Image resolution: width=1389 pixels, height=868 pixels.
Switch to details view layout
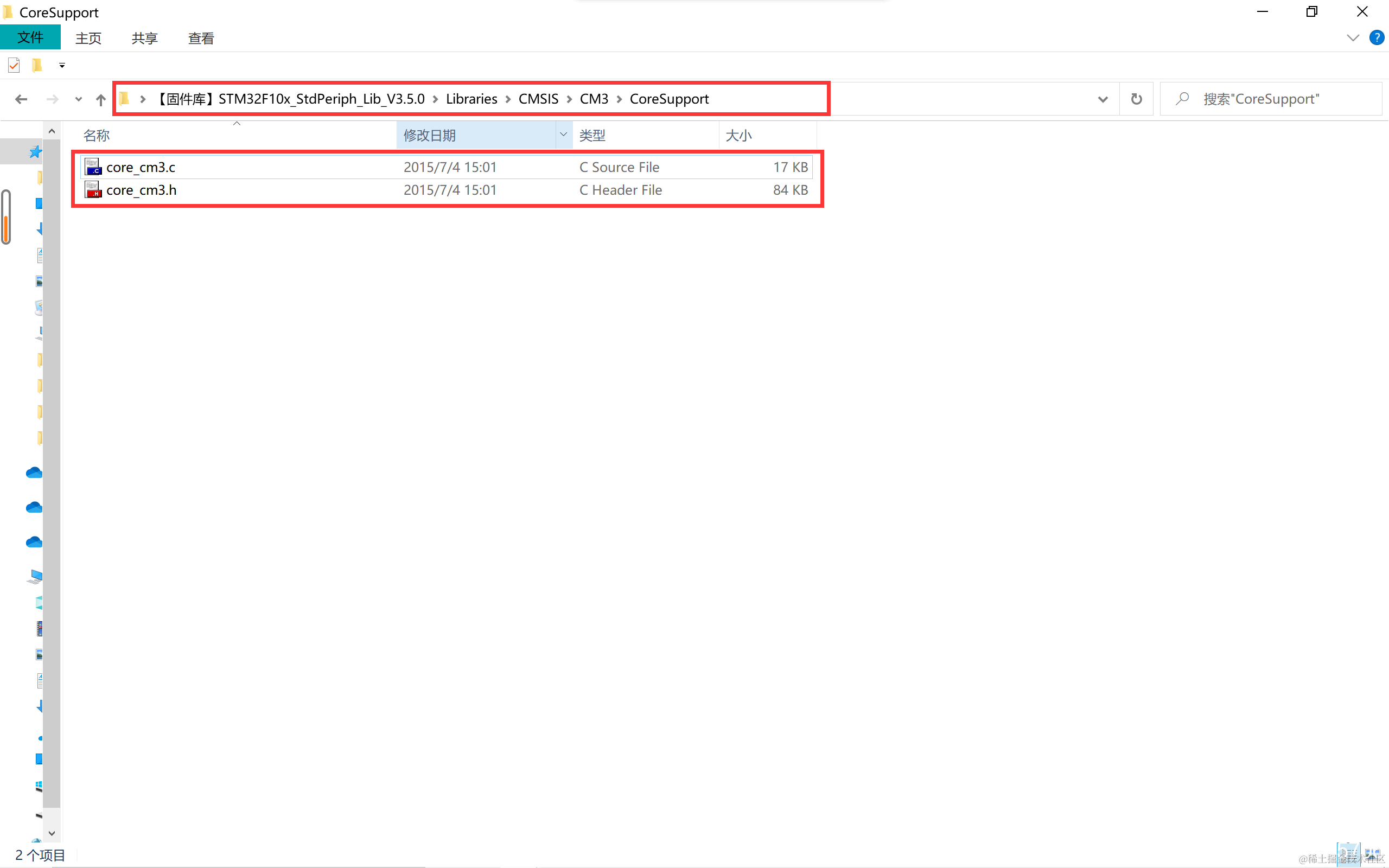[1348, 855]
